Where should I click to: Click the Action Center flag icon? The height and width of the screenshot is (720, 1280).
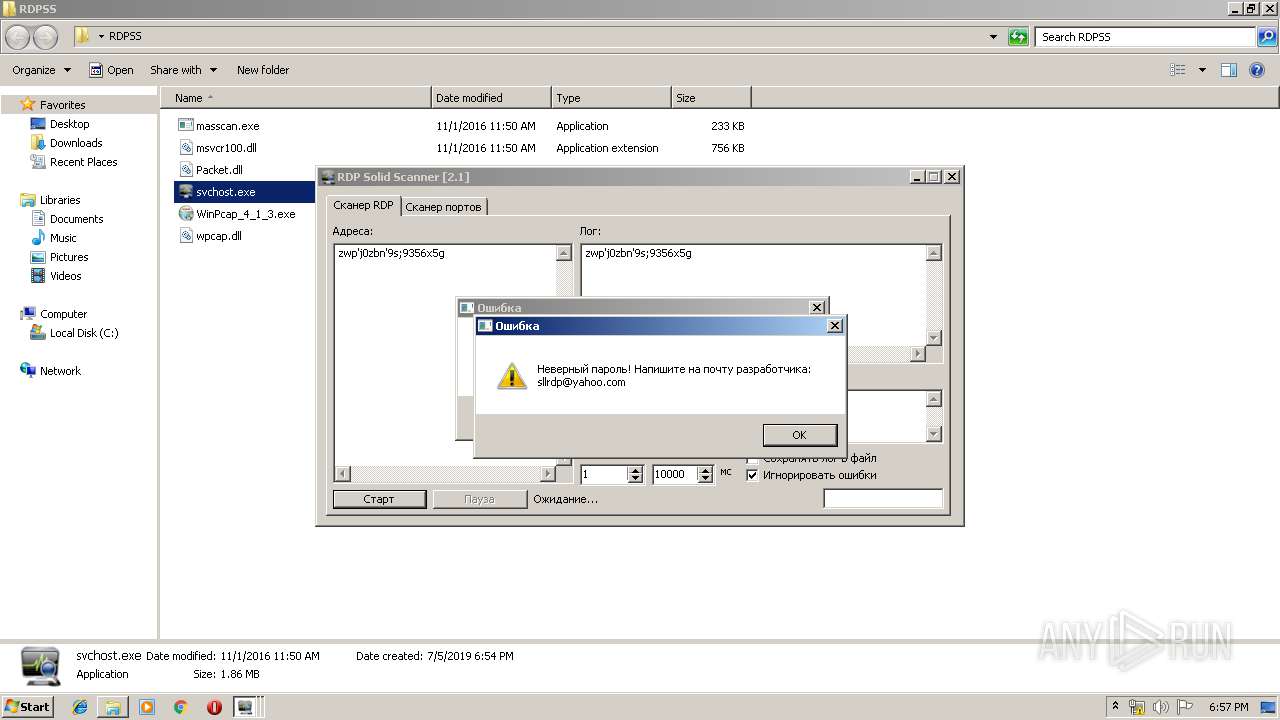tap(1186, 707)
